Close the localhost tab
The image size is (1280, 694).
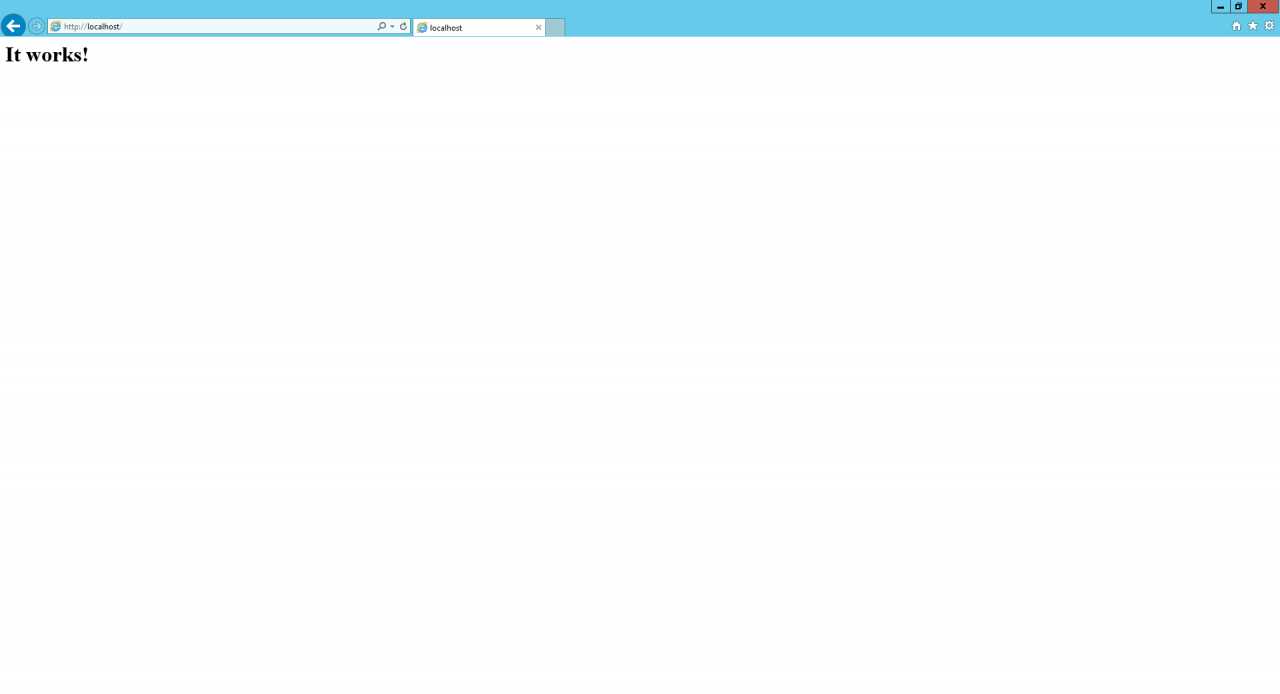coord(538,28)
